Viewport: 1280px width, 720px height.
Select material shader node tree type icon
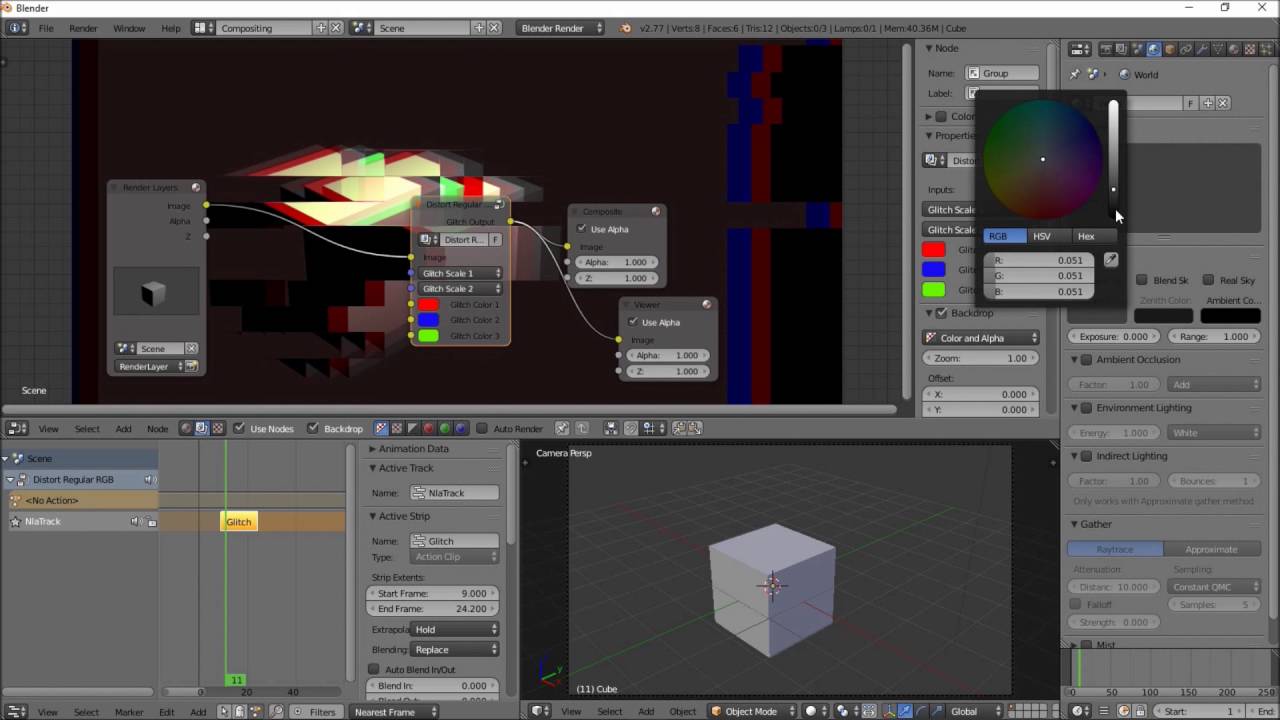coord(186,428)
